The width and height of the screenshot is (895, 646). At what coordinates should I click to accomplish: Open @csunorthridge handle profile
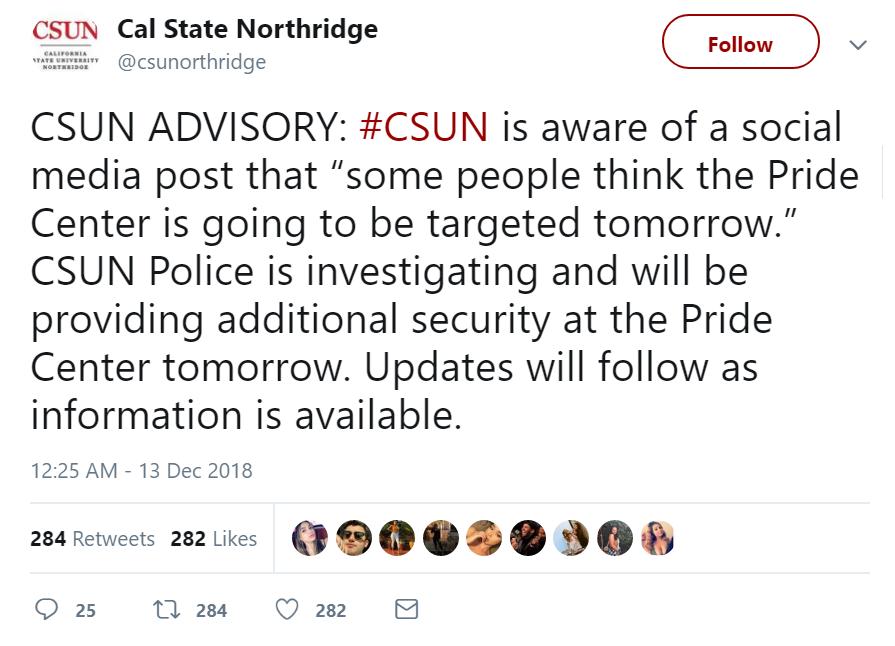coord(192,62)
